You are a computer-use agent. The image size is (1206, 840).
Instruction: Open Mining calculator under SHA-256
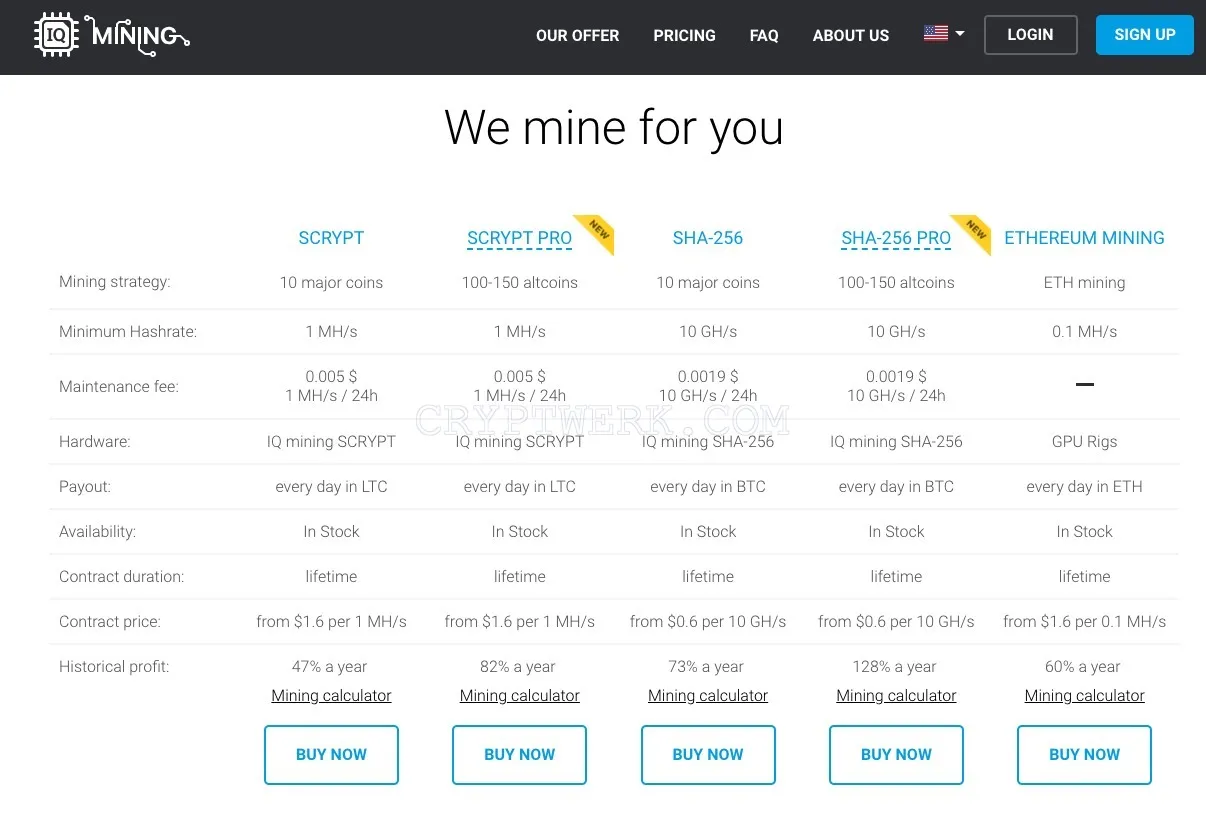point(708,696)
